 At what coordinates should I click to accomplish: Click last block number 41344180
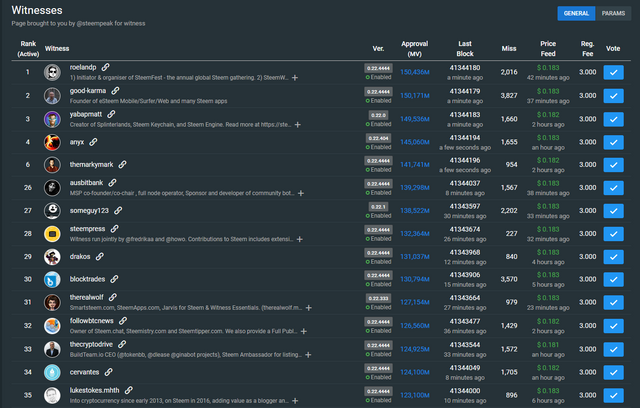tap(465, 68)
